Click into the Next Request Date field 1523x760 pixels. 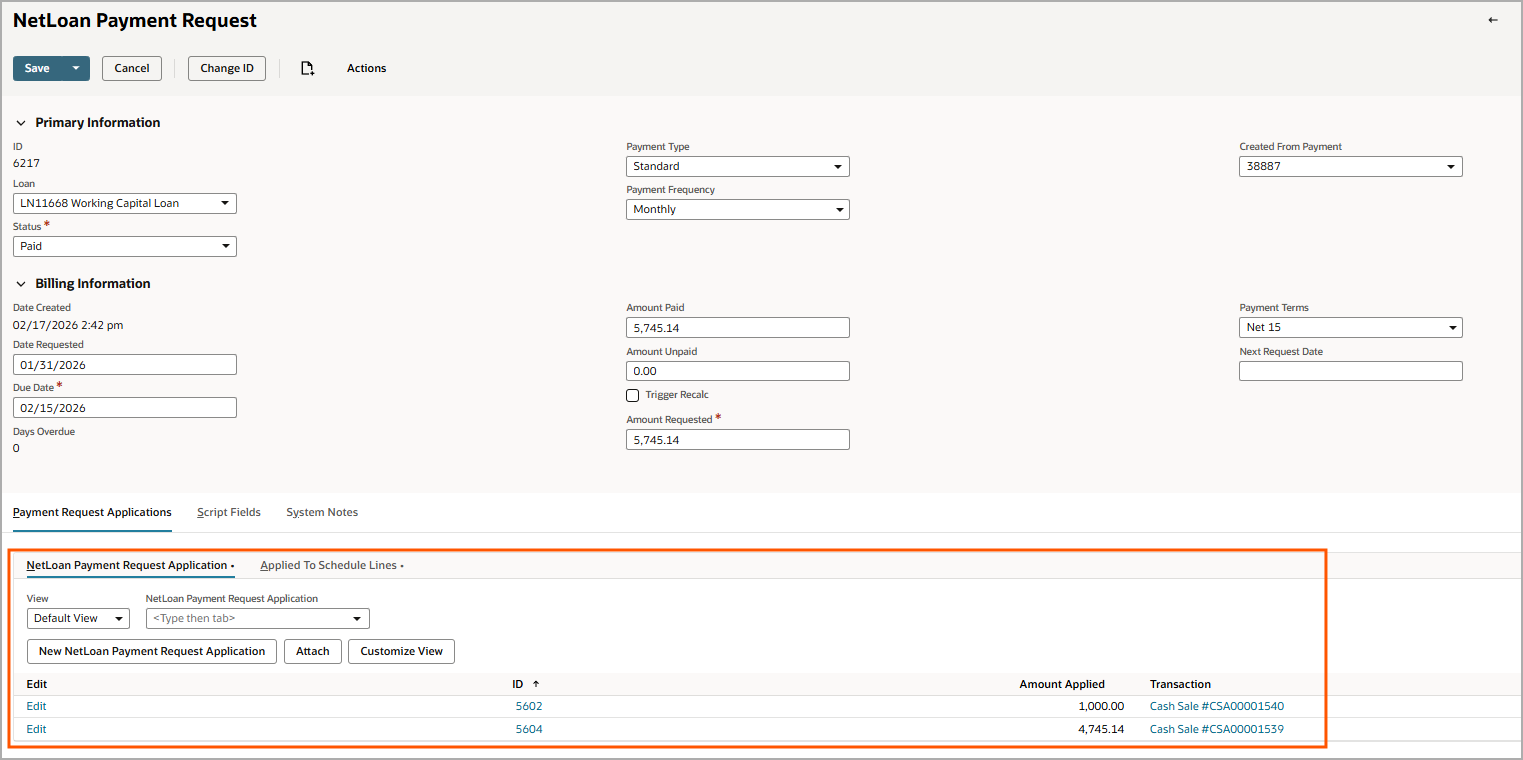tap(1350, 371)
